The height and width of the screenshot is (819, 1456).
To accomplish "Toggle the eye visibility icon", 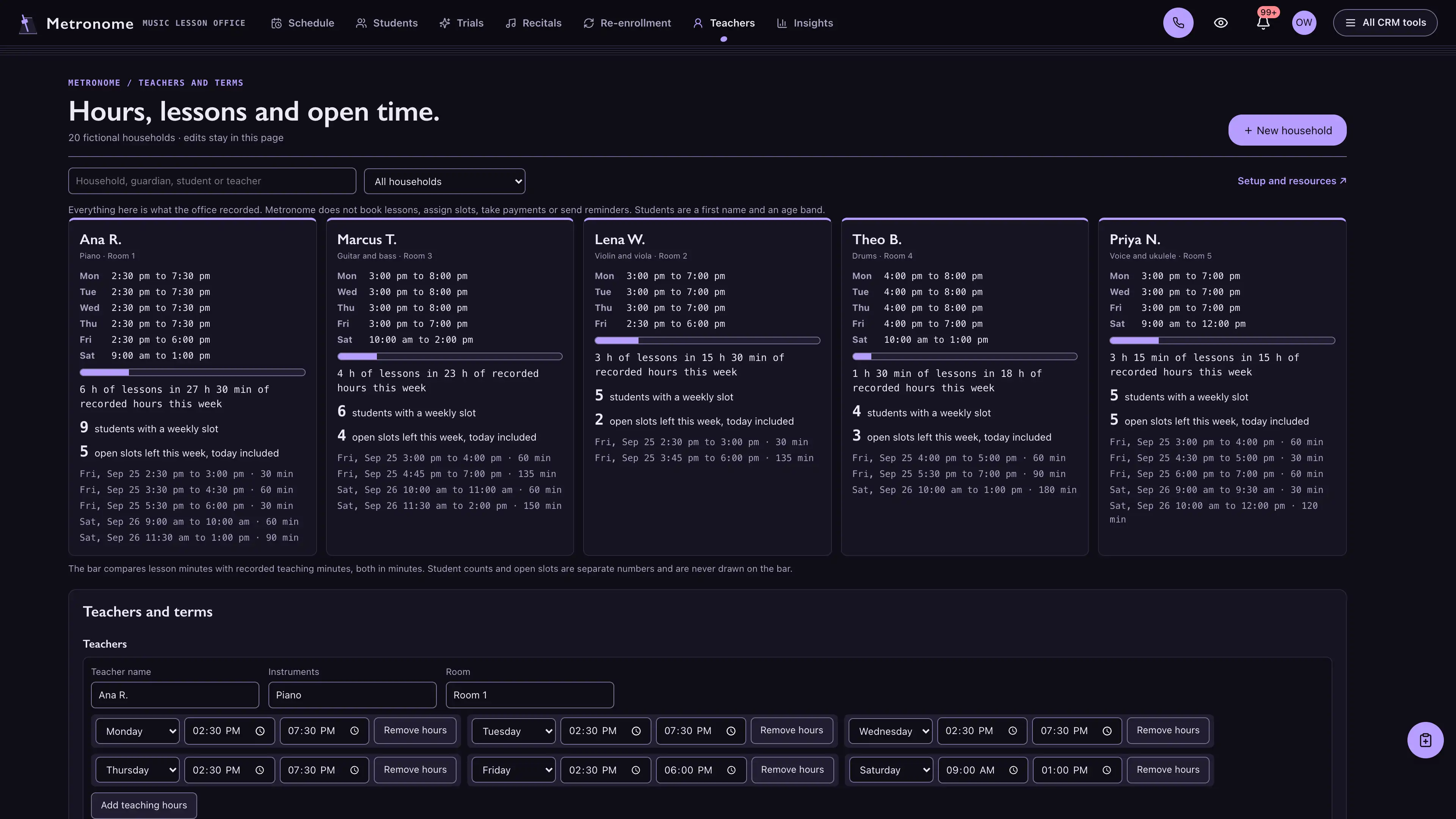I will point(1221,23).
